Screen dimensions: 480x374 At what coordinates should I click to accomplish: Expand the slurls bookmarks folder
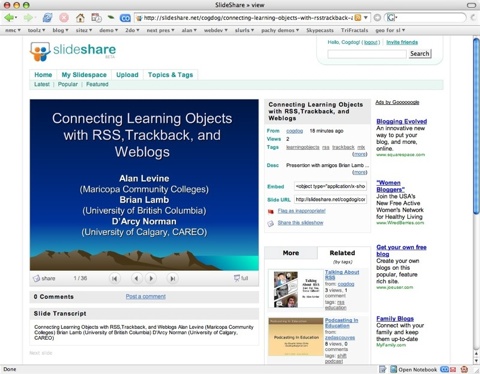point(244,30)
